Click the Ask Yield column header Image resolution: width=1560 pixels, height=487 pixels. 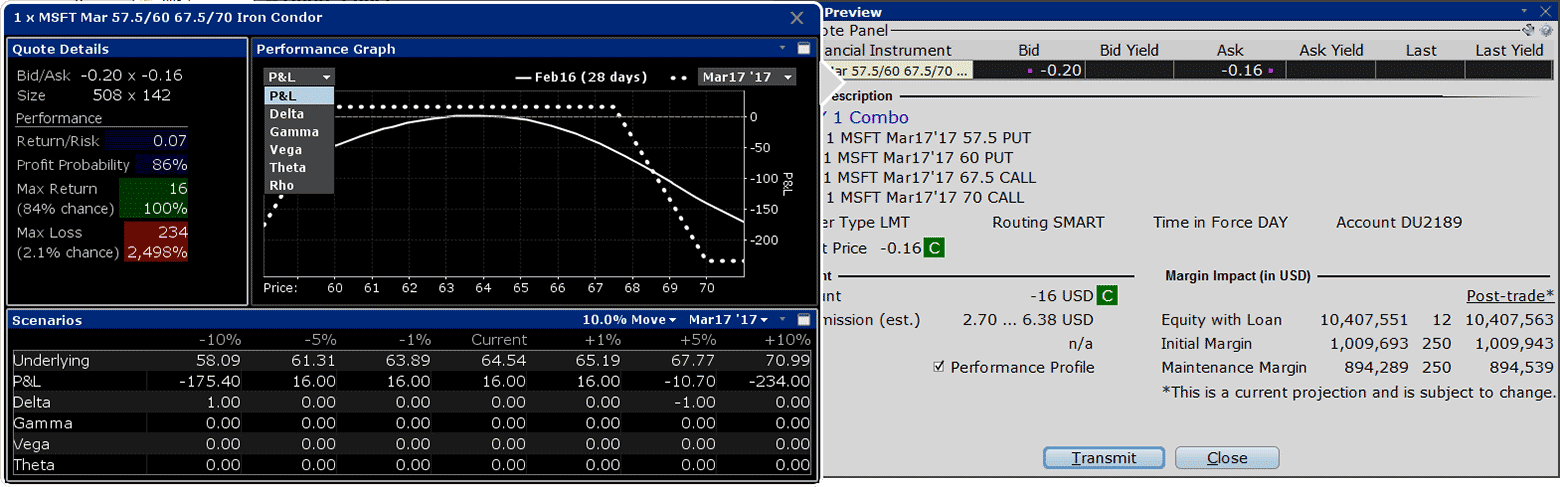tap(1331, 50)
